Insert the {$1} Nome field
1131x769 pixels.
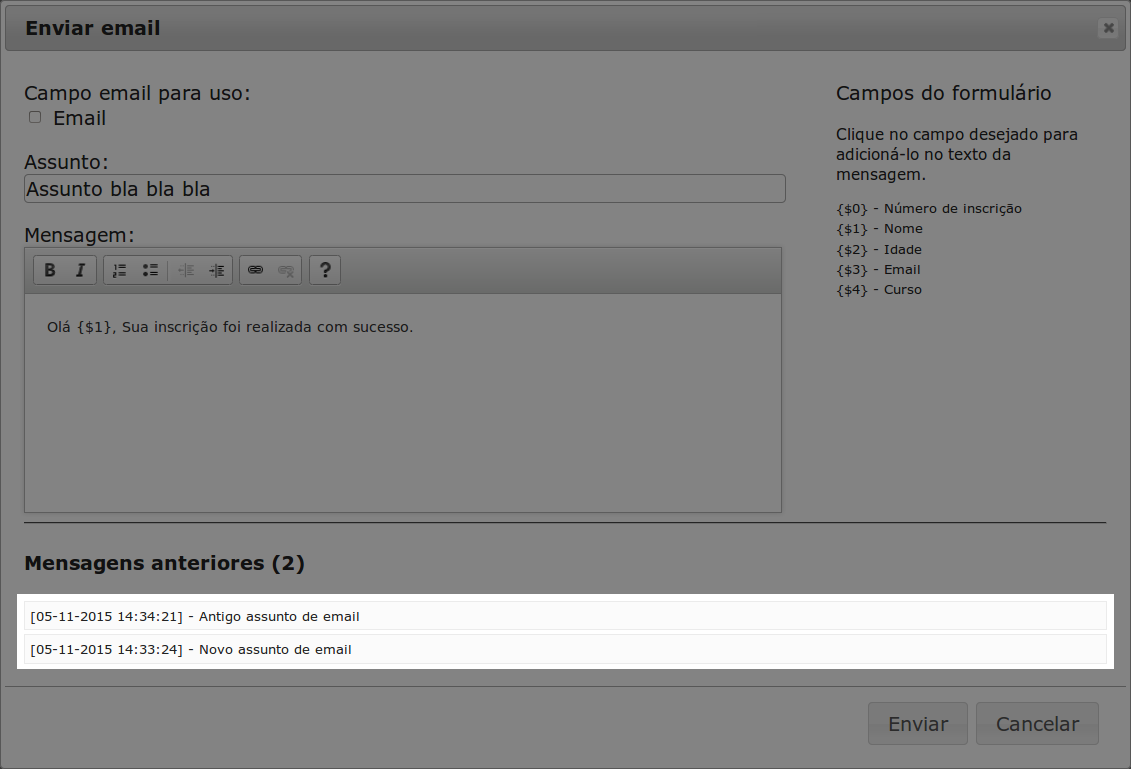pos(879,229)
